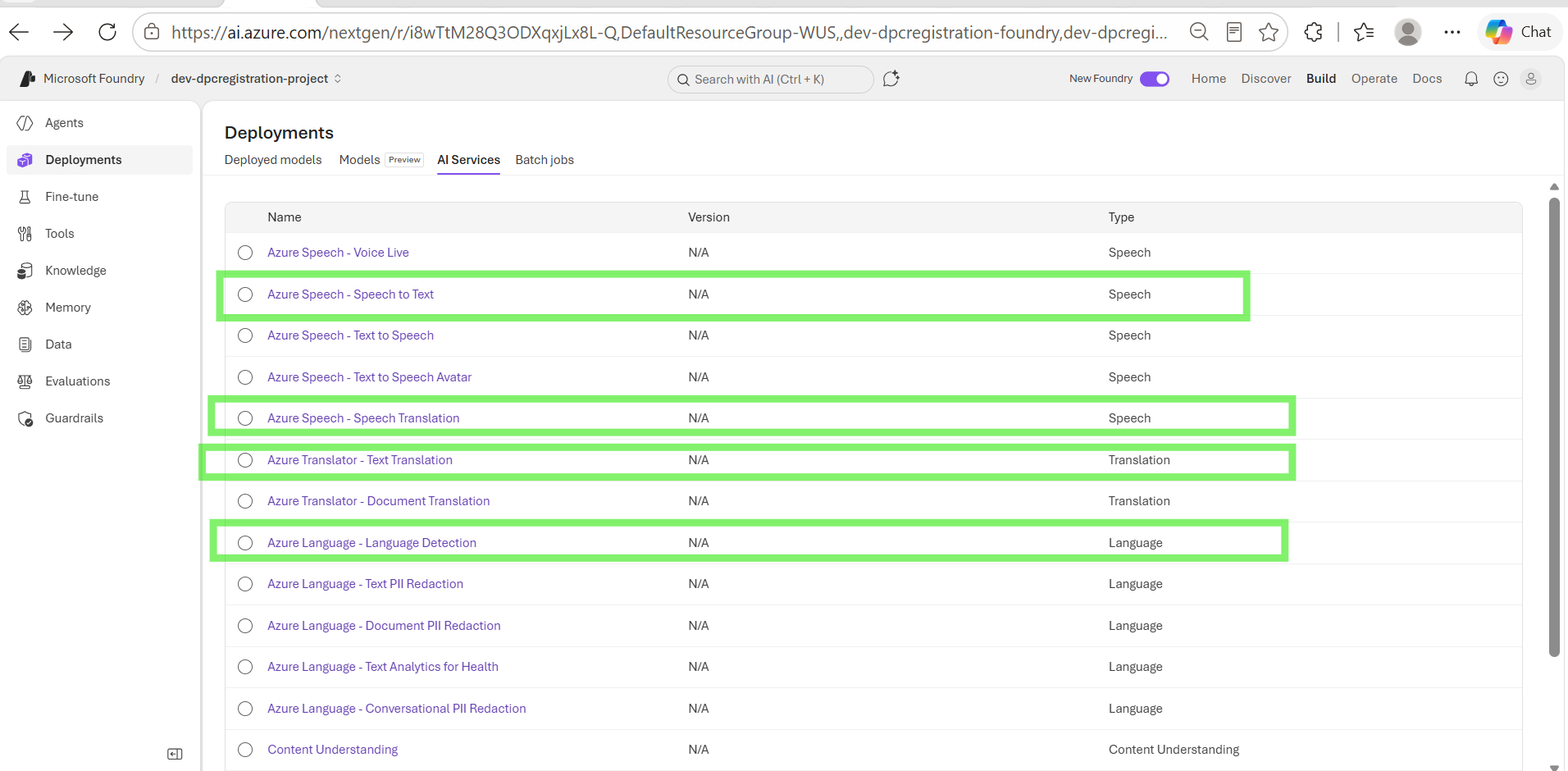This screenshot has width=1568, height=771.
Task: Open the Azure Speech - Voice Live link
Action: (338, 253)
